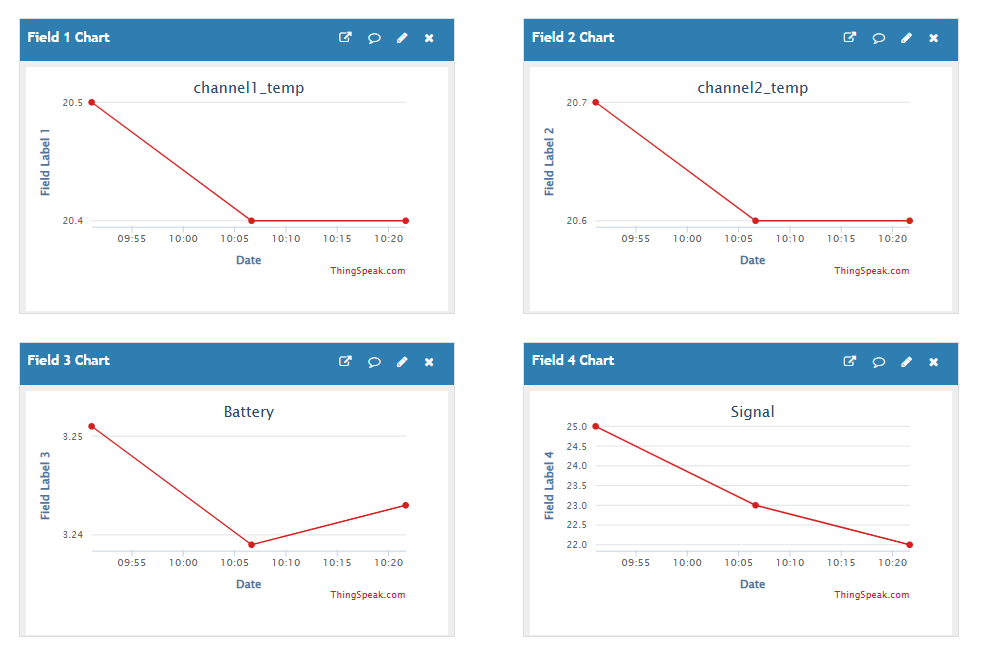The image size is (981, 651).
Task: Click the Date axis label under channel1_temp
Action: click(x=248, y=260)
